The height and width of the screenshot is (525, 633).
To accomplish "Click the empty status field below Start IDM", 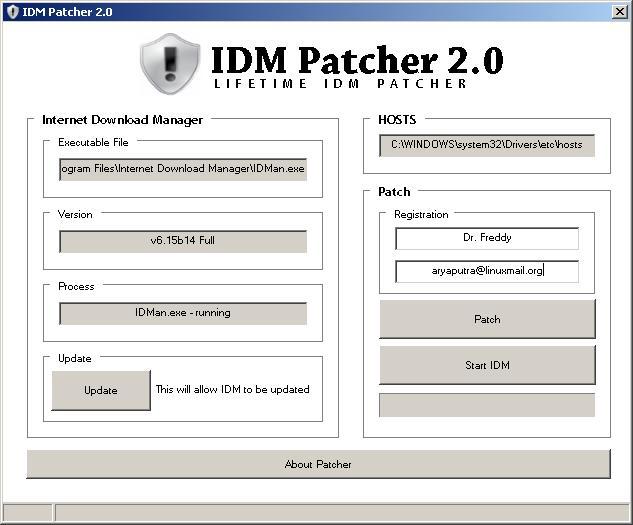I will pos(487,405).
